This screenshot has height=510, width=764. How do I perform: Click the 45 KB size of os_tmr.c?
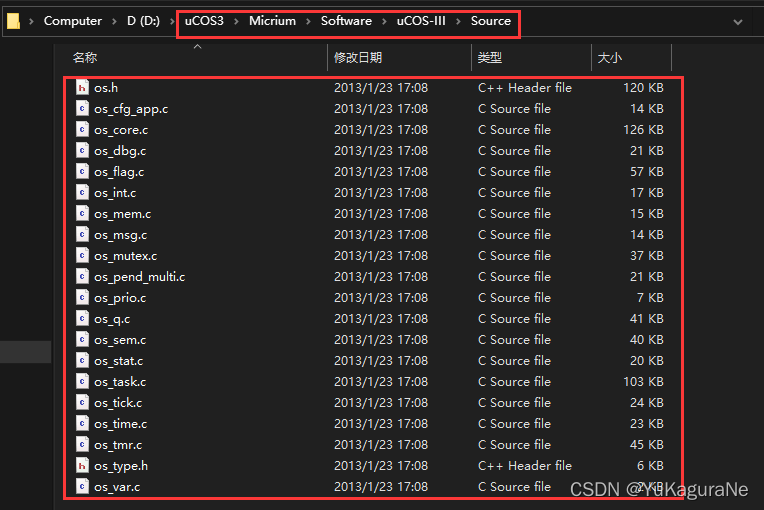[647, 444]
